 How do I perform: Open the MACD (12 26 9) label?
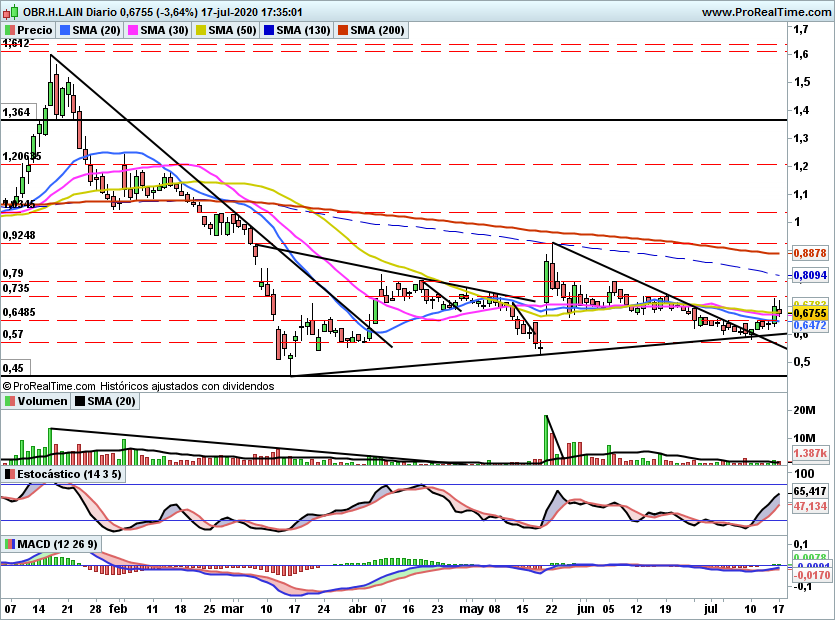[x=58, y=544]
